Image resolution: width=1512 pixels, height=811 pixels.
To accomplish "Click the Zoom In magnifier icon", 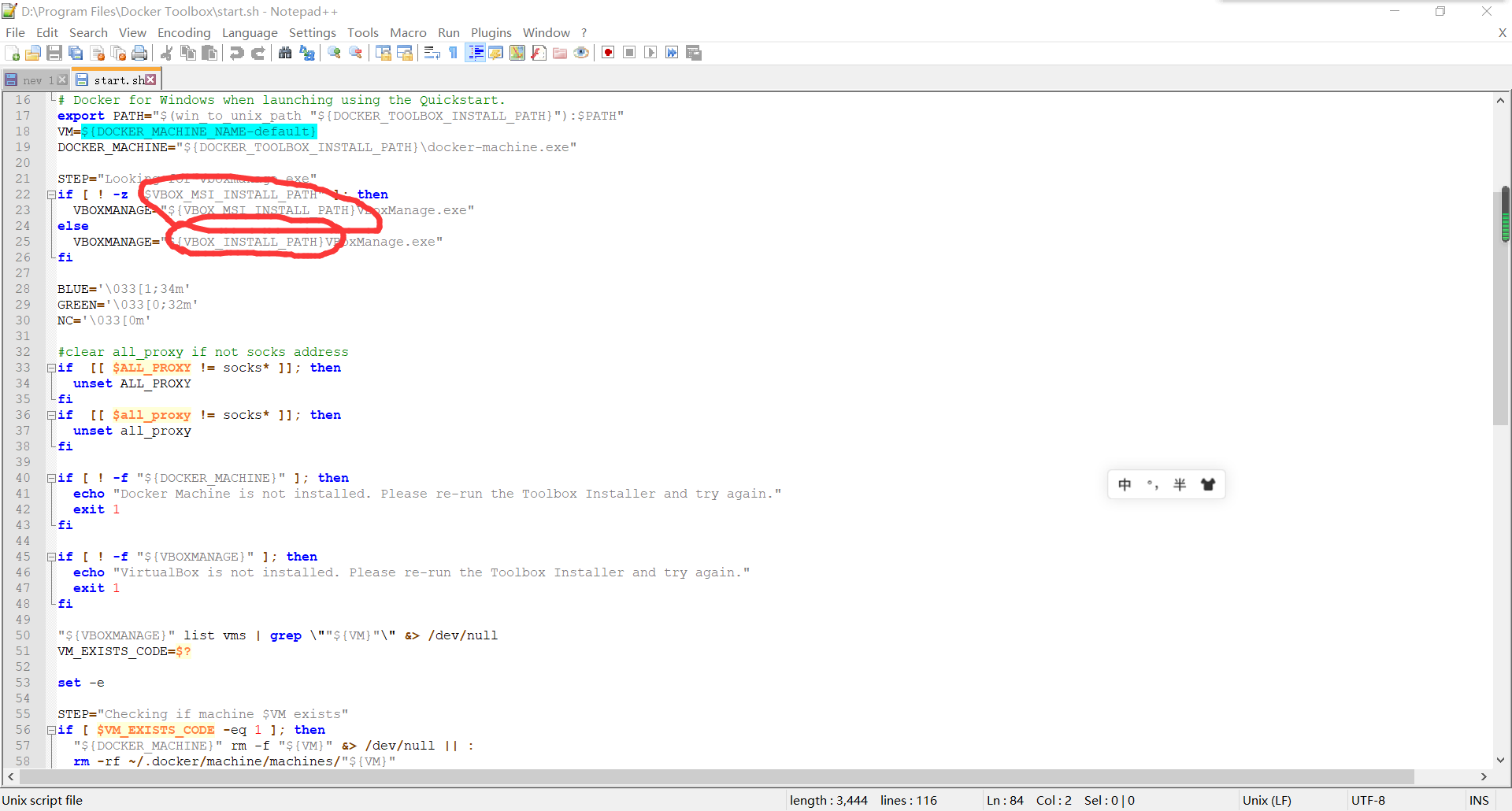I will coord(334,53).
